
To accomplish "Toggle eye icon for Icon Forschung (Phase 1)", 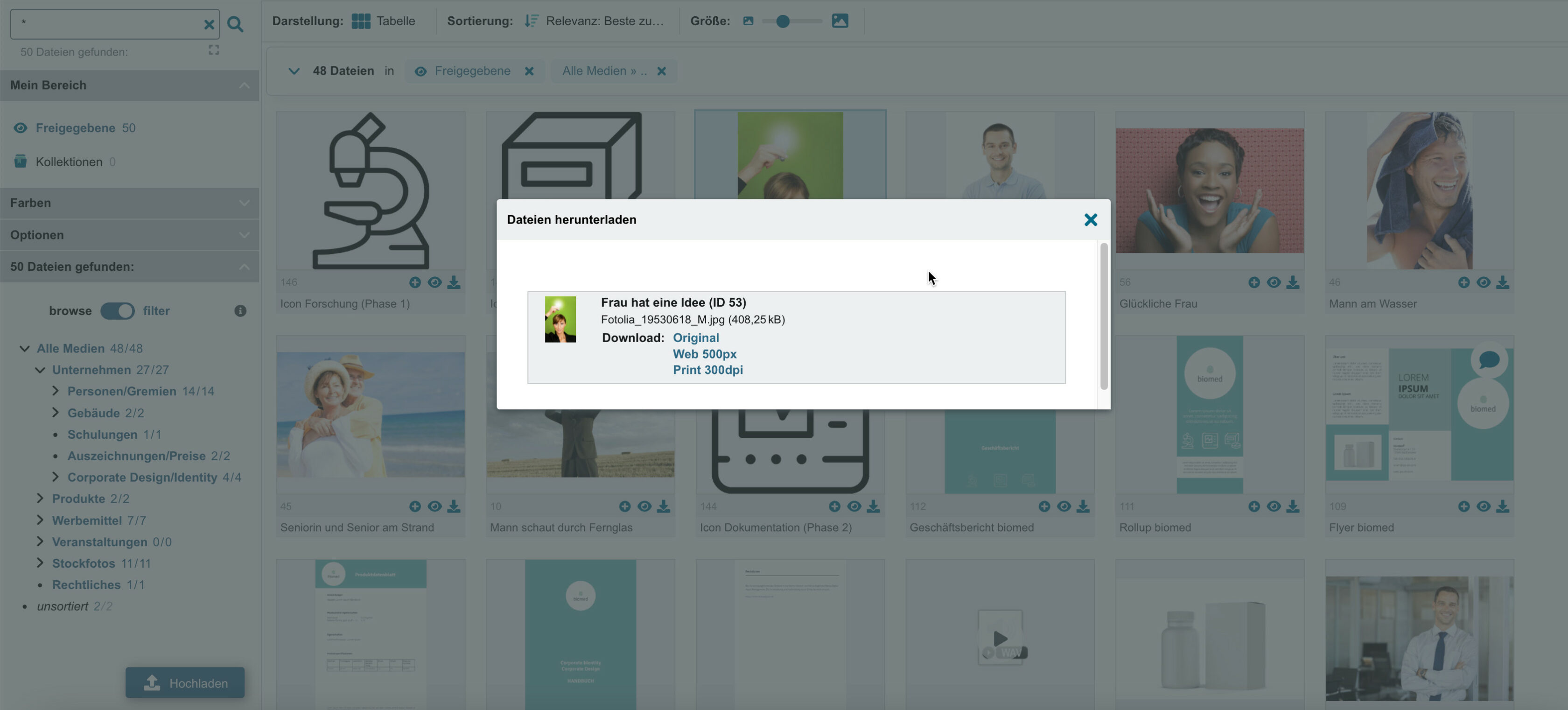I will point(434,282).
